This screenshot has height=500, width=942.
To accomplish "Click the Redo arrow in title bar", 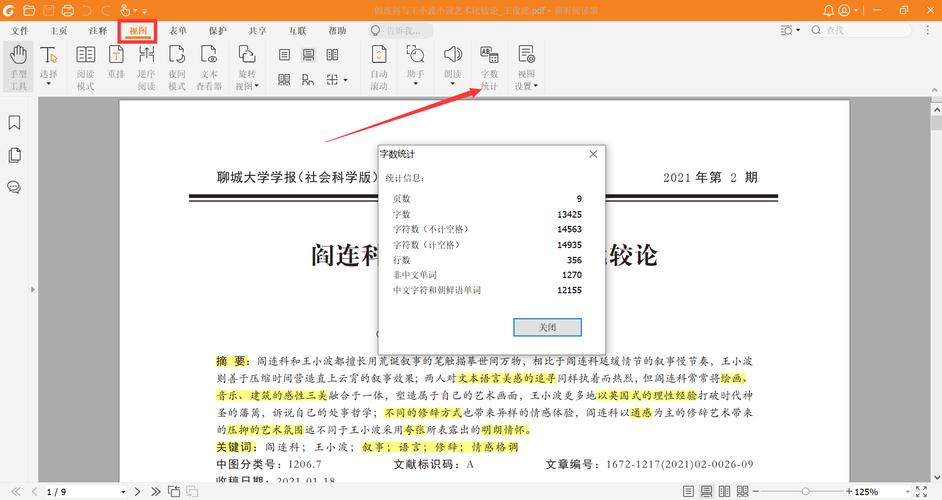I will point(106,10).
